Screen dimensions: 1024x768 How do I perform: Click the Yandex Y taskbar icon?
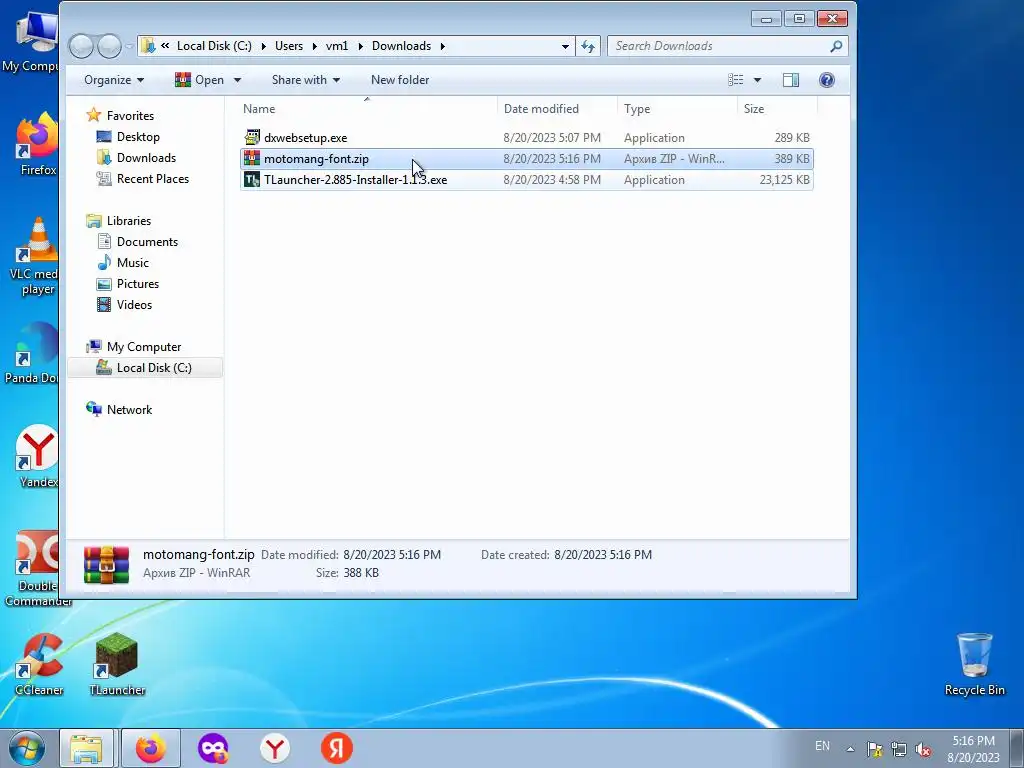coord(275,748)
